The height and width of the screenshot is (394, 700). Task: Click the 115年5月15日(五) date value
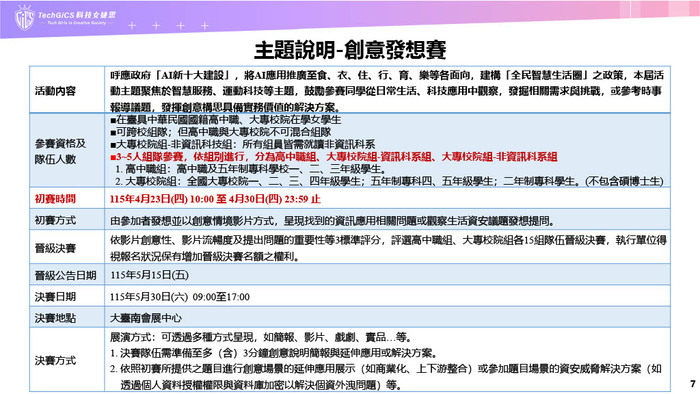pyautogui.click(x=149, y=275)
